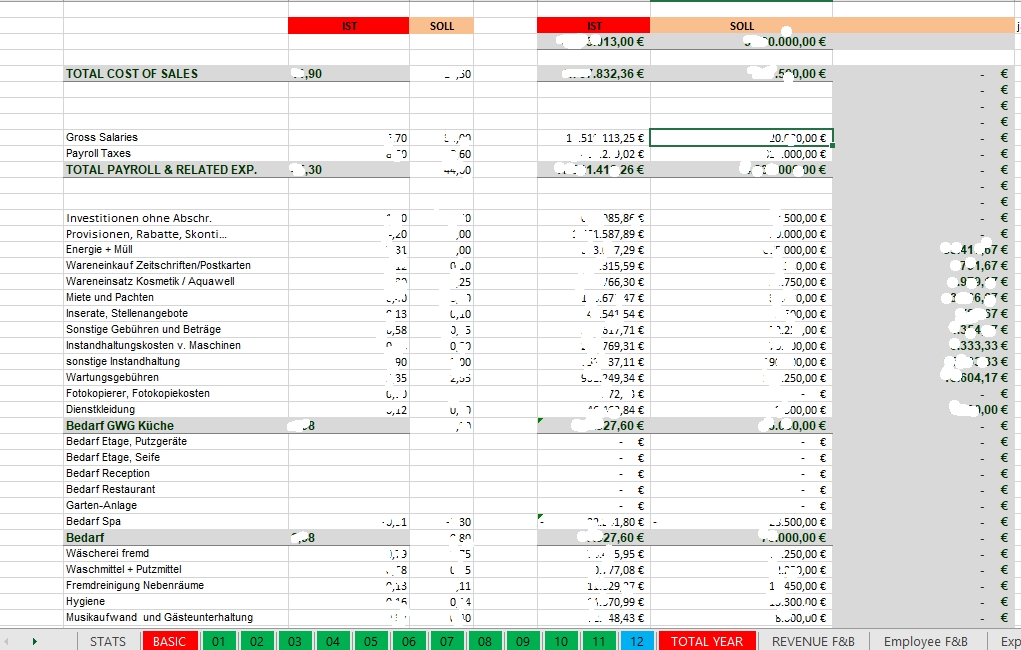Click TOTAL PAYROLL & RELATED EXP. cell
Viewport: 1021px width, 650px height.
pyautogui.click(x=161, y=170)
